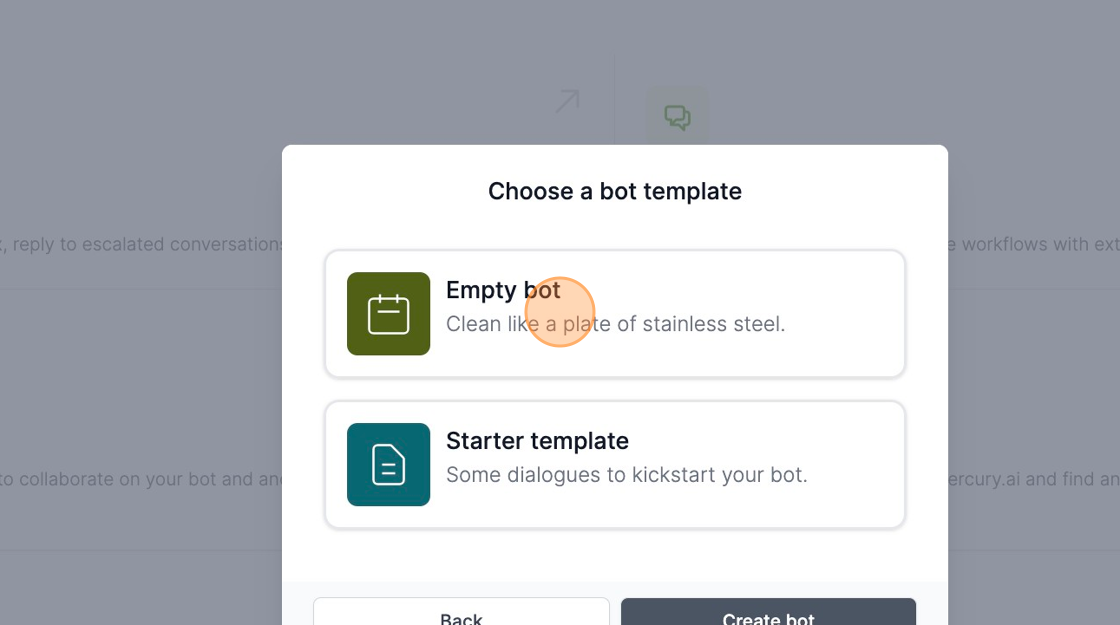
Task: Click the Starter template title label
Action: tap(537, 440)
